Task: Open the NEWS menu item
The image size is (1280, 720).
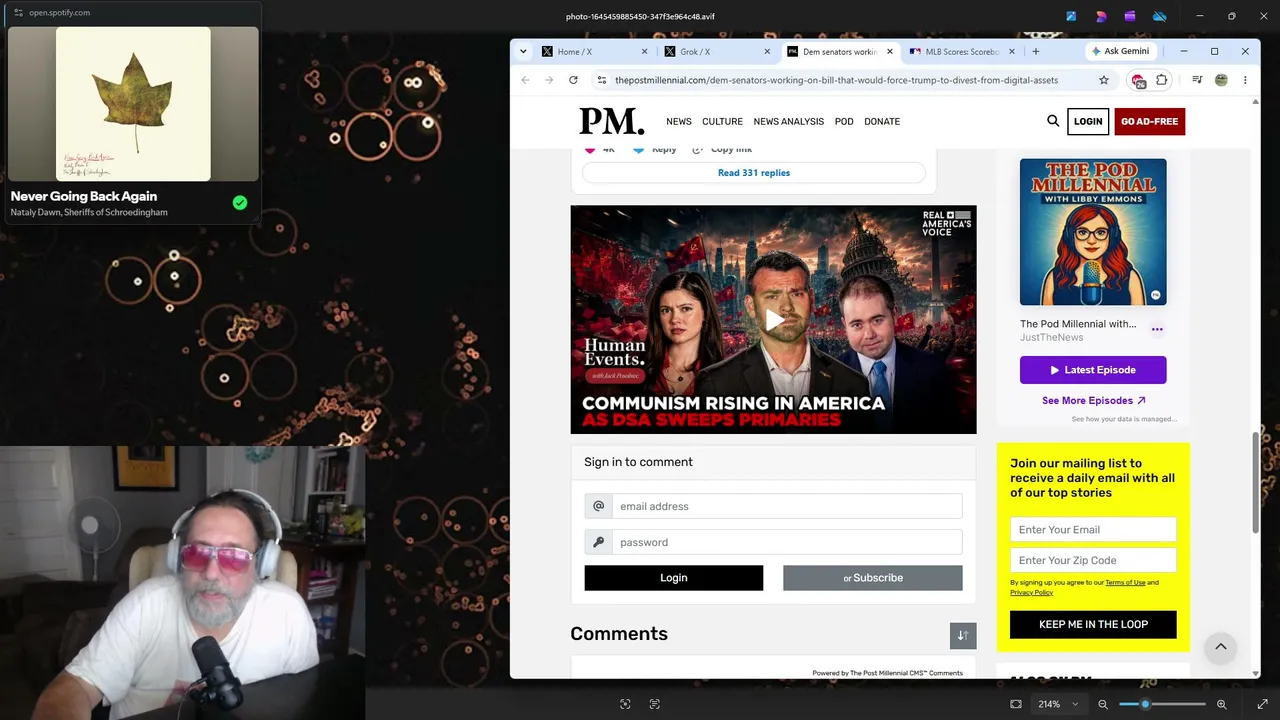Action: pyautogui.click(x=679, y=121)
